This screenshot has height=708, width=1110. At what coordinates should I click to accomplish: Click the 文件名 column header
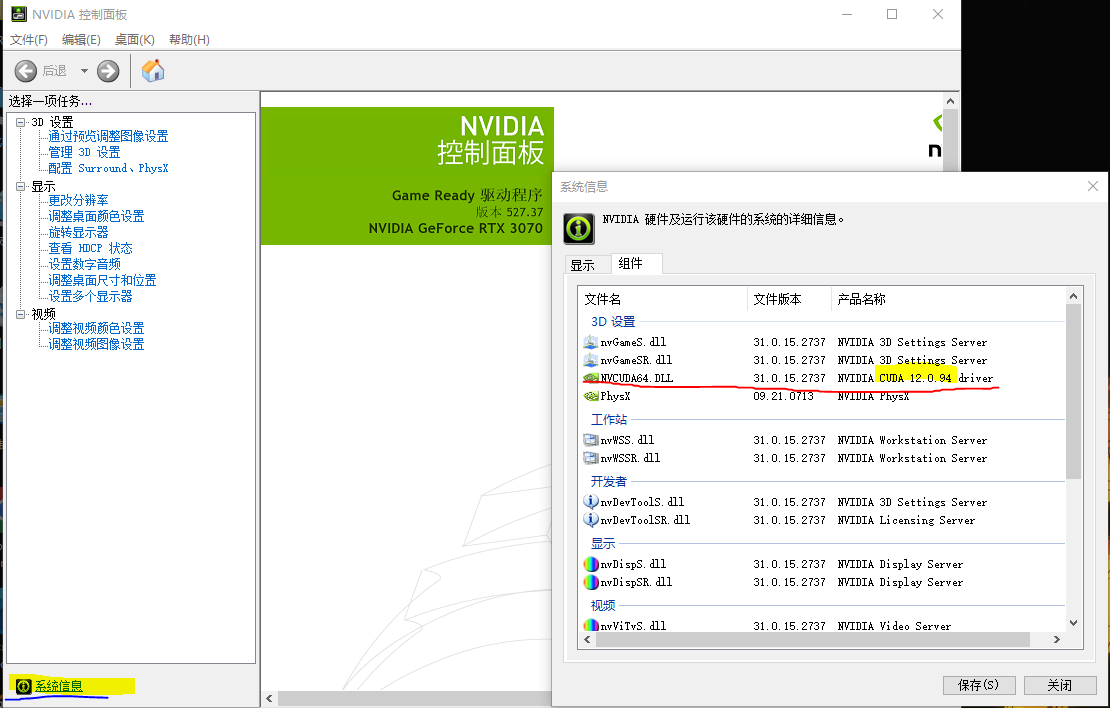pos(663,299)
